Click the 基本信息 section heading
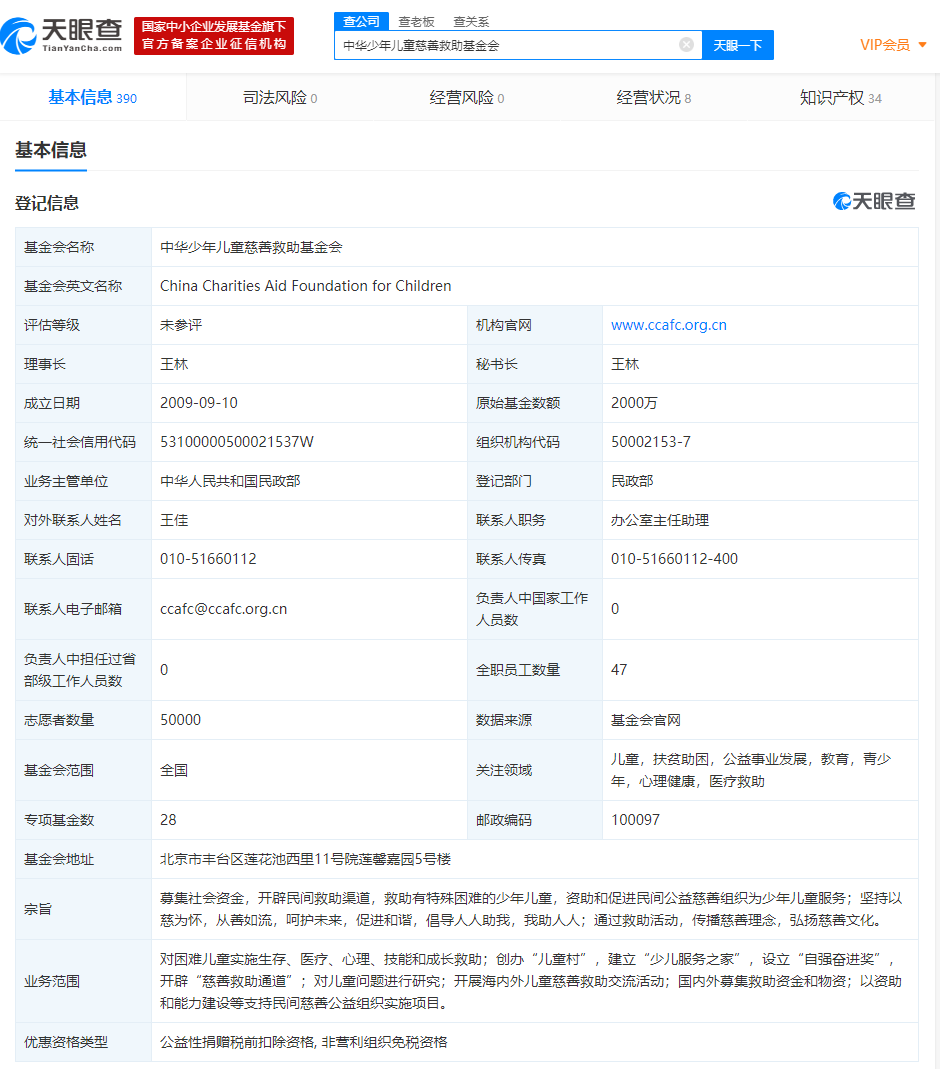 pyautogui.click(x=51, y=150)
